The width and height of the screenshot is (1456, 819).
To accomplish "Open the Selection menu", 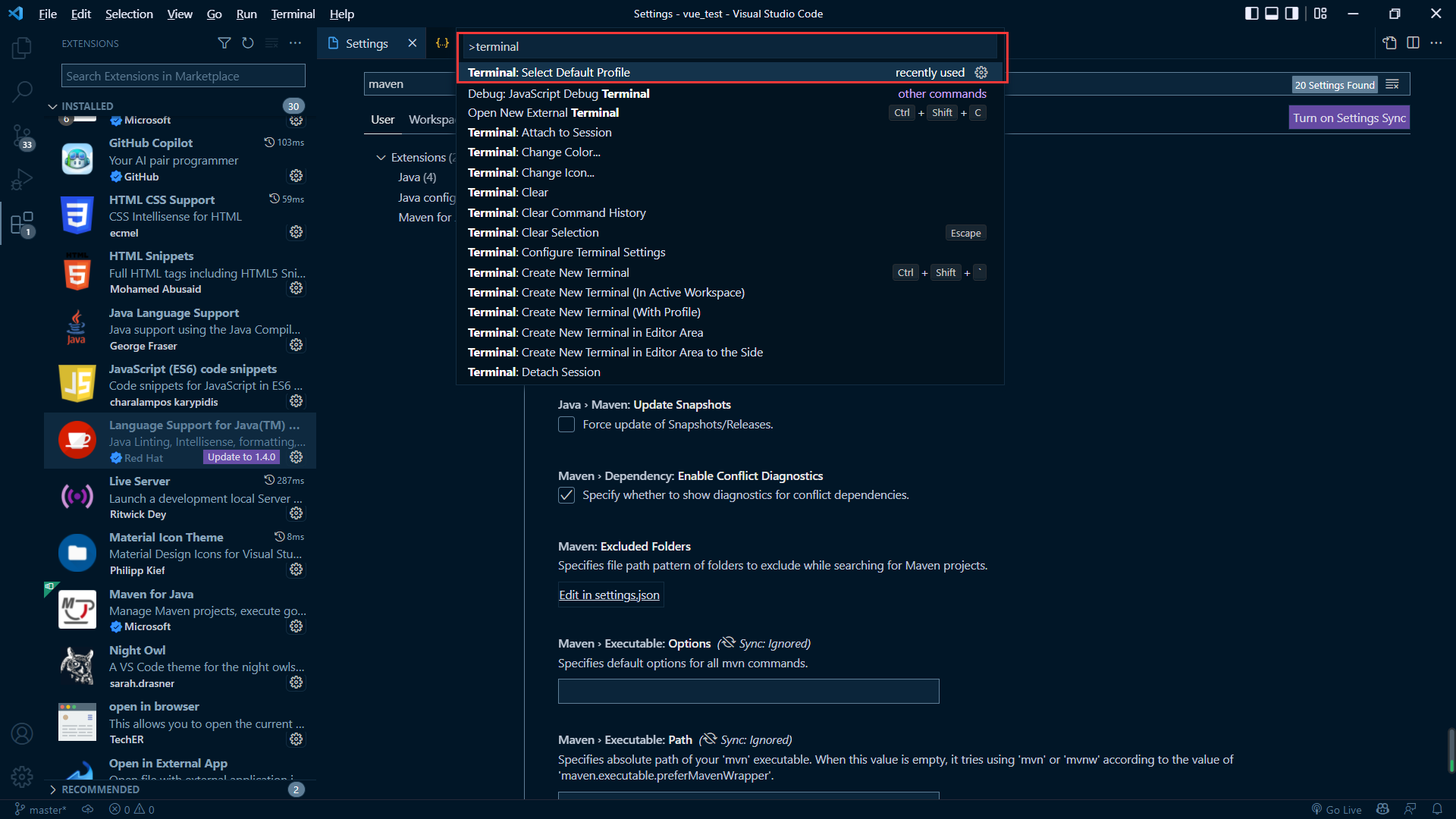I will pyautogui.click(x=129, y=14).
